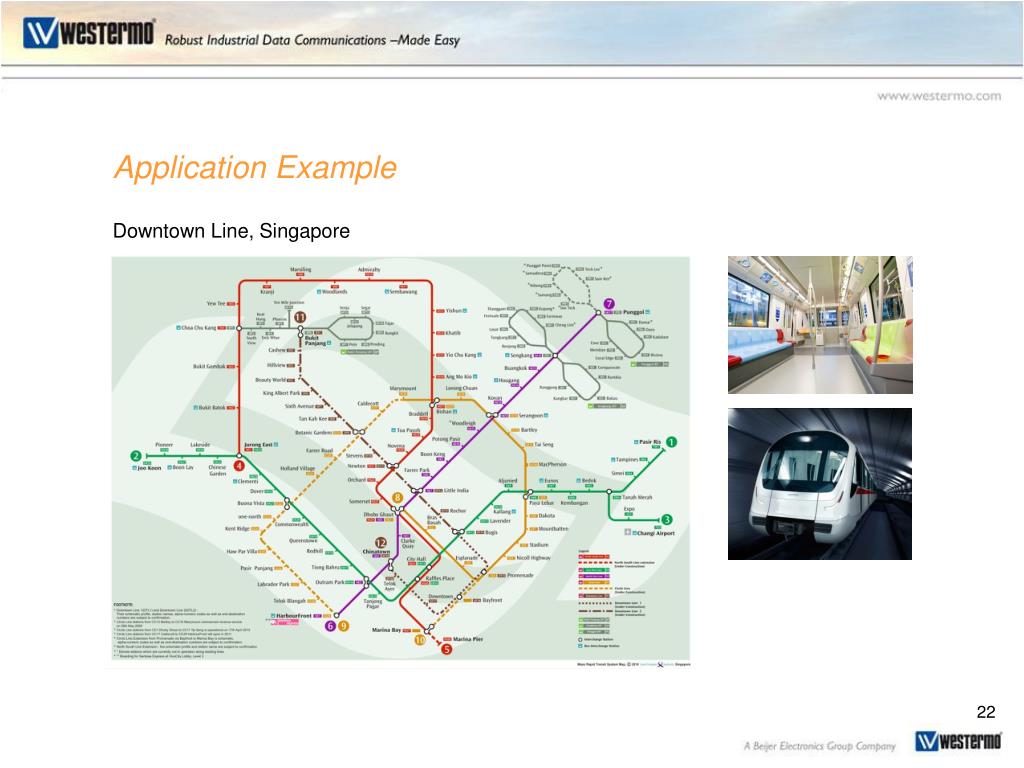
Task: Click the Khatib station label
Action: click(453, 333)
